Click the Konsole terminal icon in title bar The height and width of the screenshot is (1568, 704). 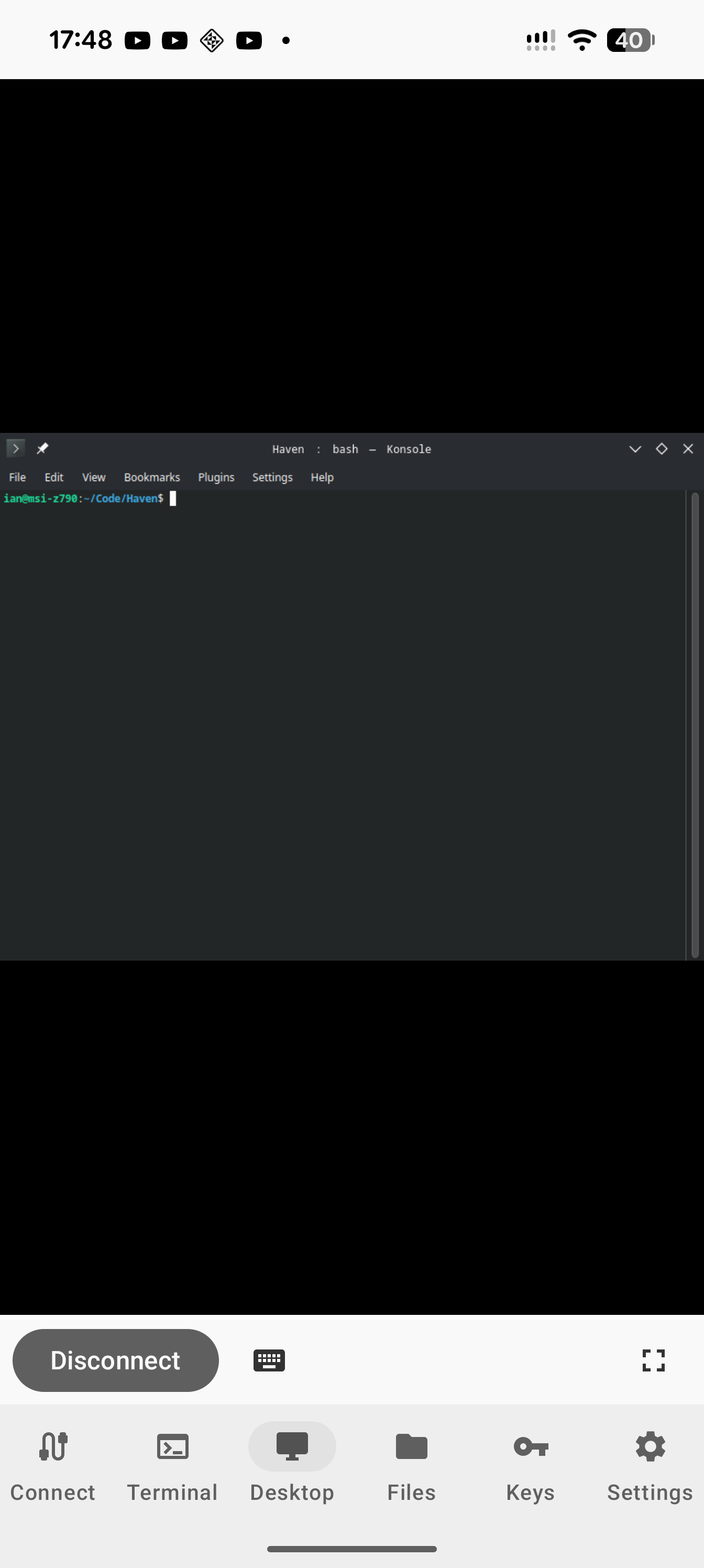pyautogui.click(x=15, y=449)
